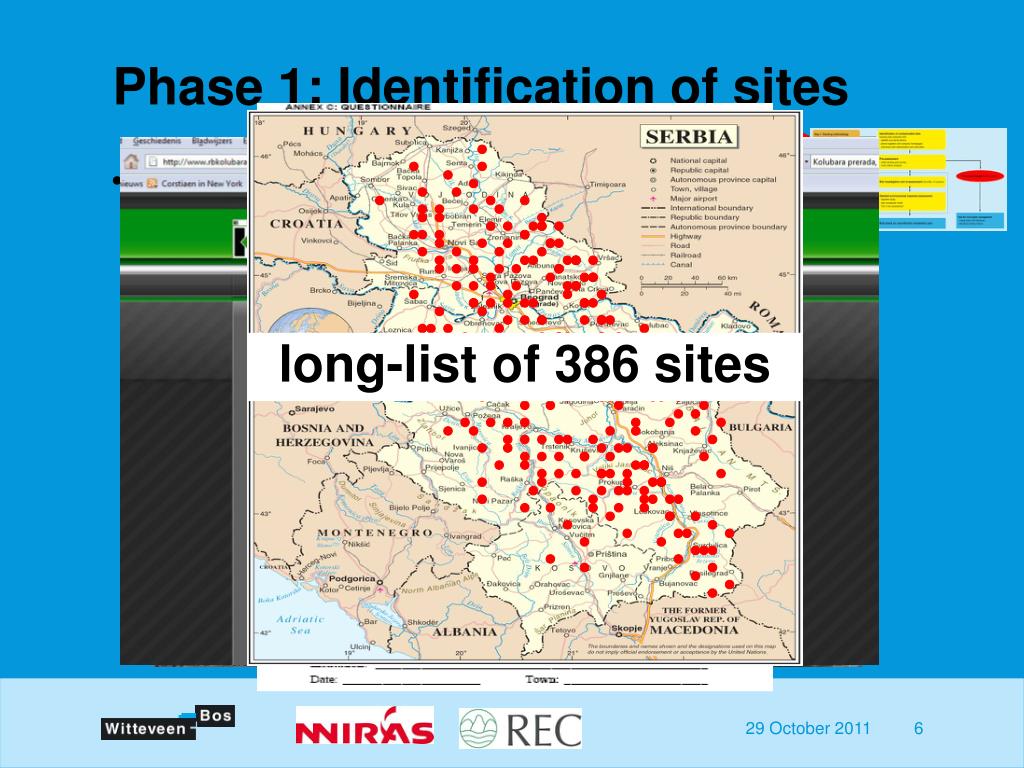Click 'MONTENEGRO' map label
This screenshot has height=768, width=1024.
[374, 533]
